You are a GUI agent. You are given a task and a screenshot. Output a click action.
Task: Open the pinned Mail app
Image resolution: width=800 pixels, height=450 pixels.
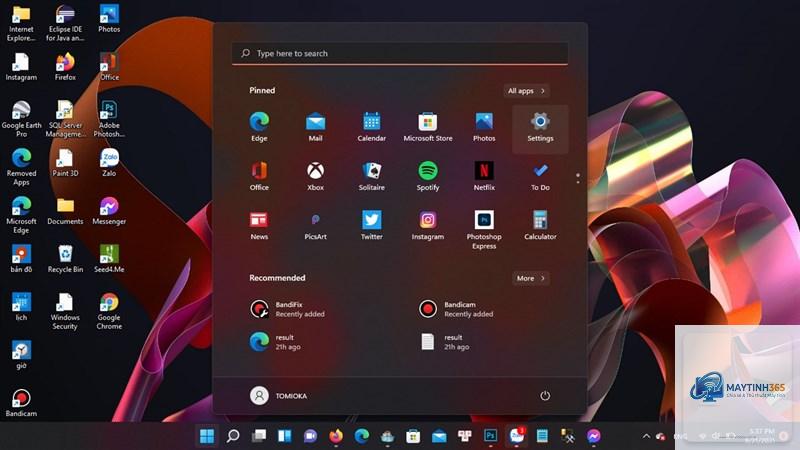pyautogui.click(x=315, y=127)
